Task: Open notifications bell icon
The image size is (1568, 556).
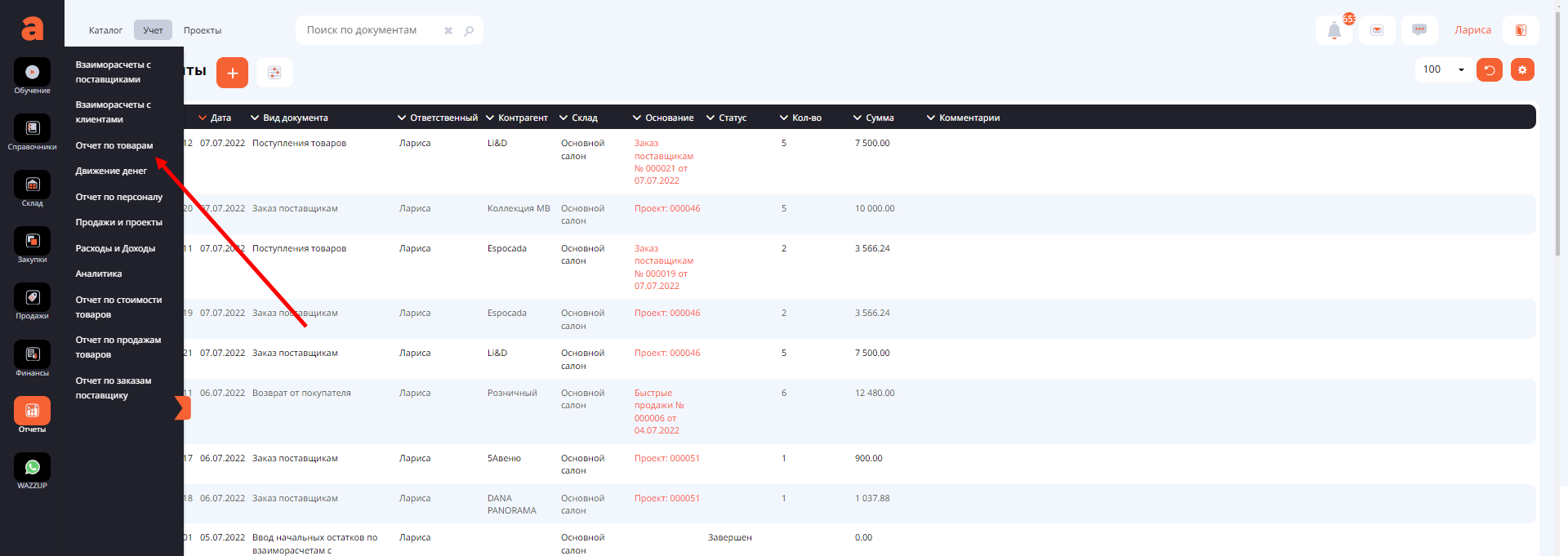Action: coord(1334,31)
